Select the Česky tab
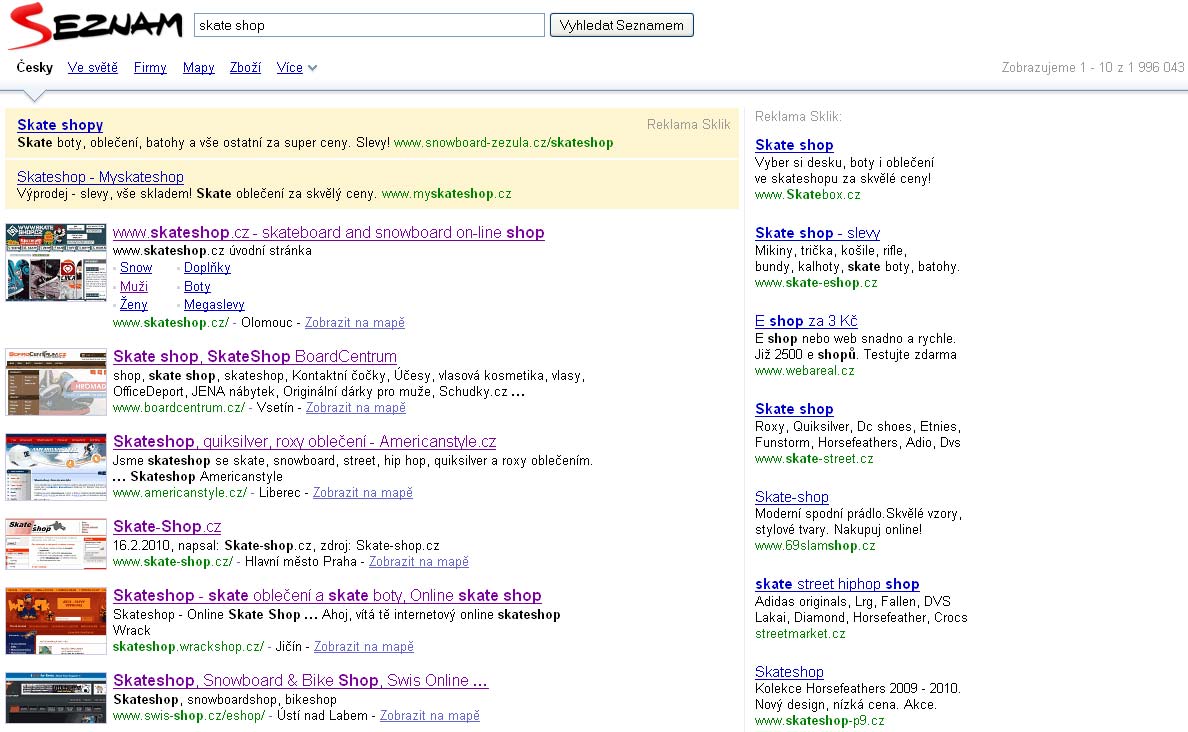This screenshot has width=1188, height=732. coord(35,67)
